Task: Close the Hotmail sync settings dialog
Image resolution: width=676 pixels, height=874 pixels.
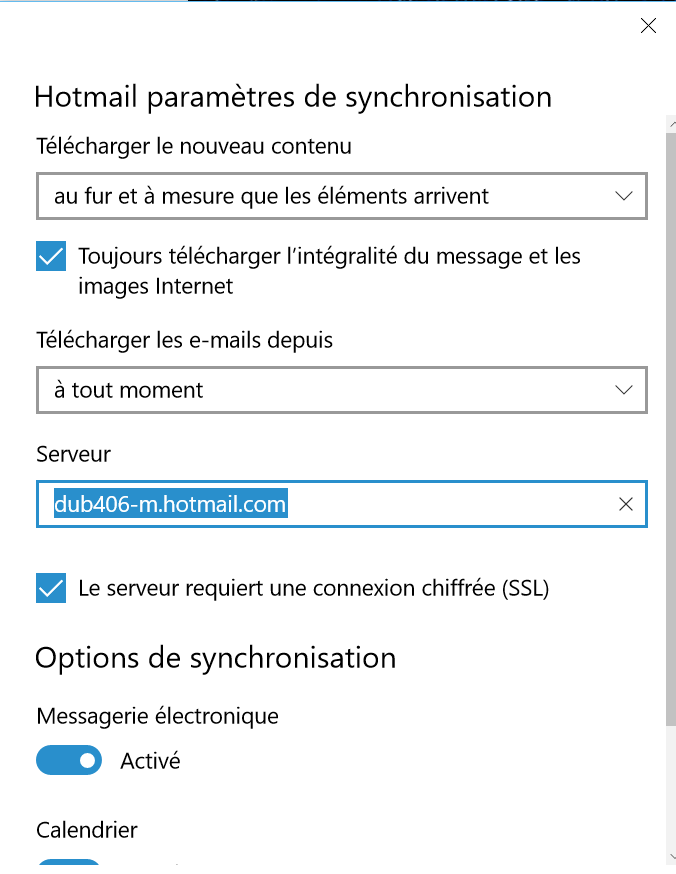Action: [648, 26]
